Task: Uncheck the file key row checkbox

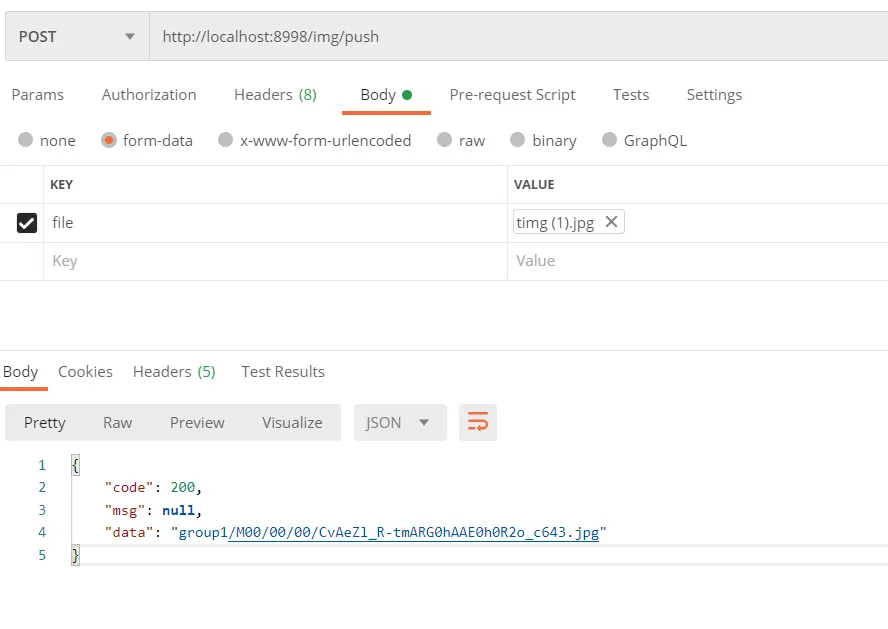Action: (x=27, y=223)
